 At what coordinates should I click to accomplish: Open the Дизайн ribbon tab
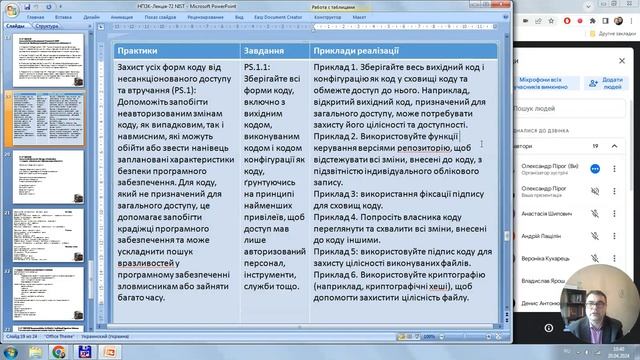pyautogui.click(x=91, y=17)
